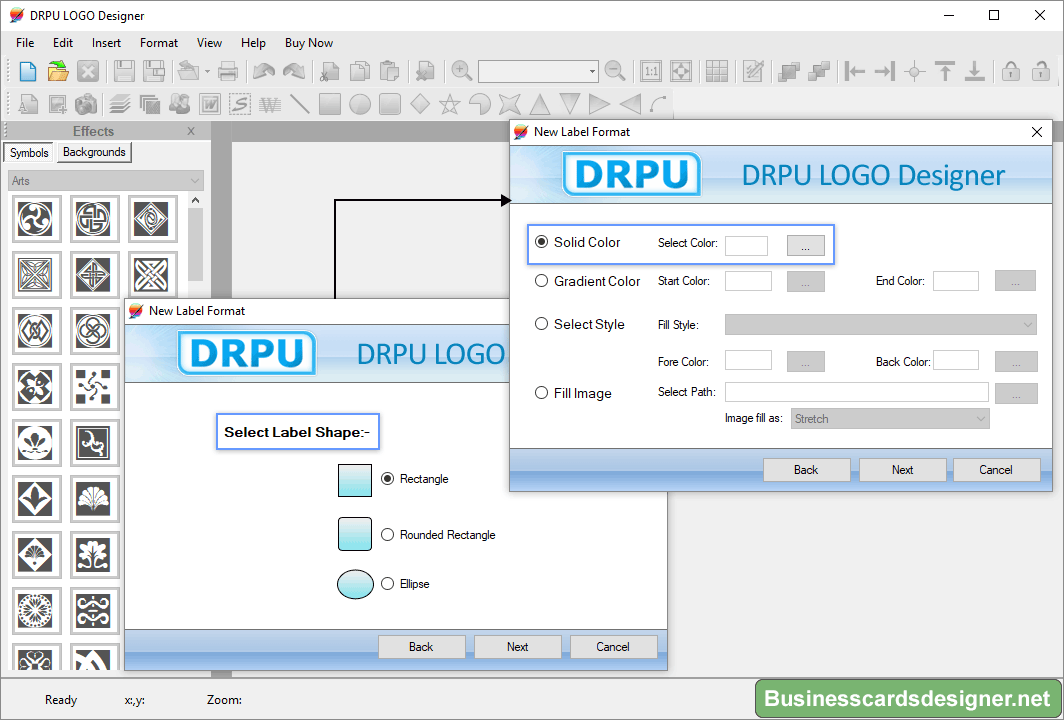
Task: Toggle the grid icon in the toolbar
Action: (717, 71)
